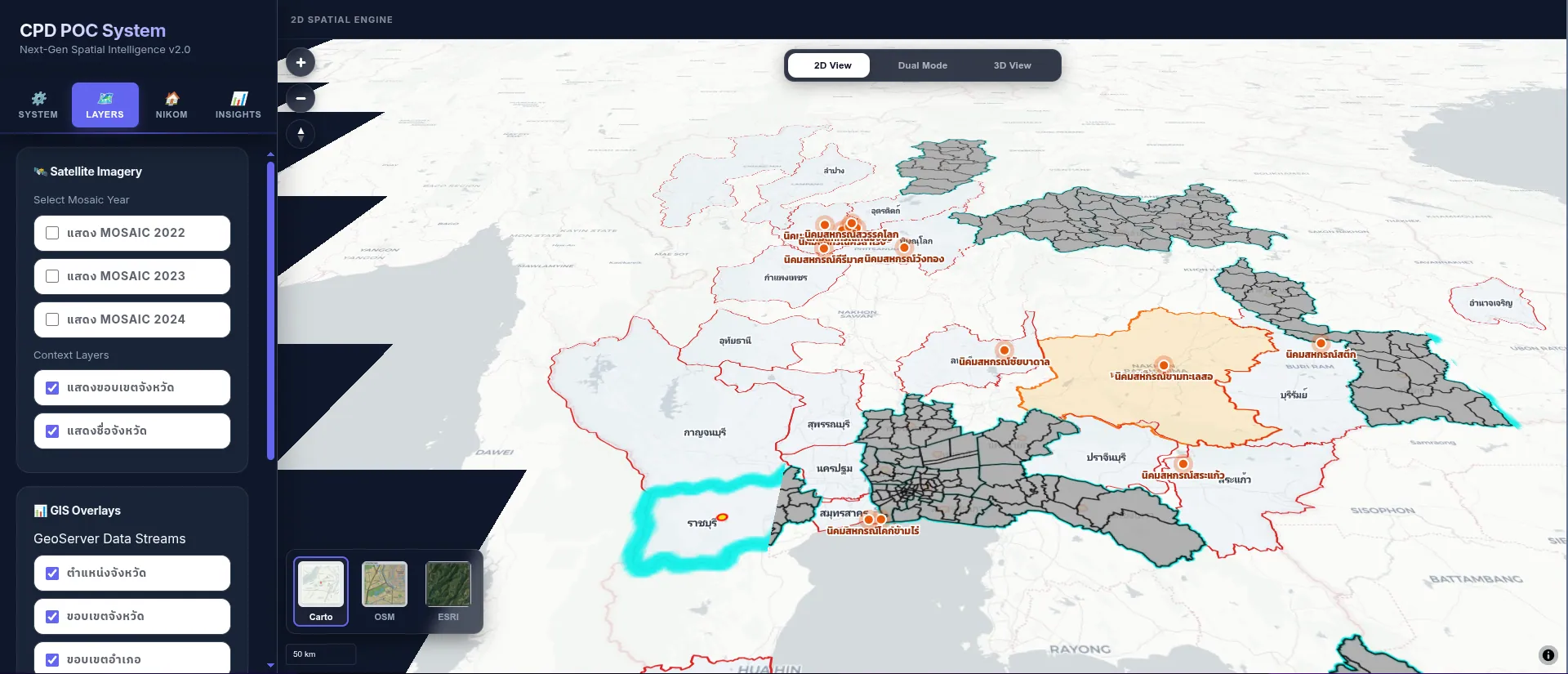
Task: Click the orange marker near Ratchaburi
Action: tap(722, 517)
